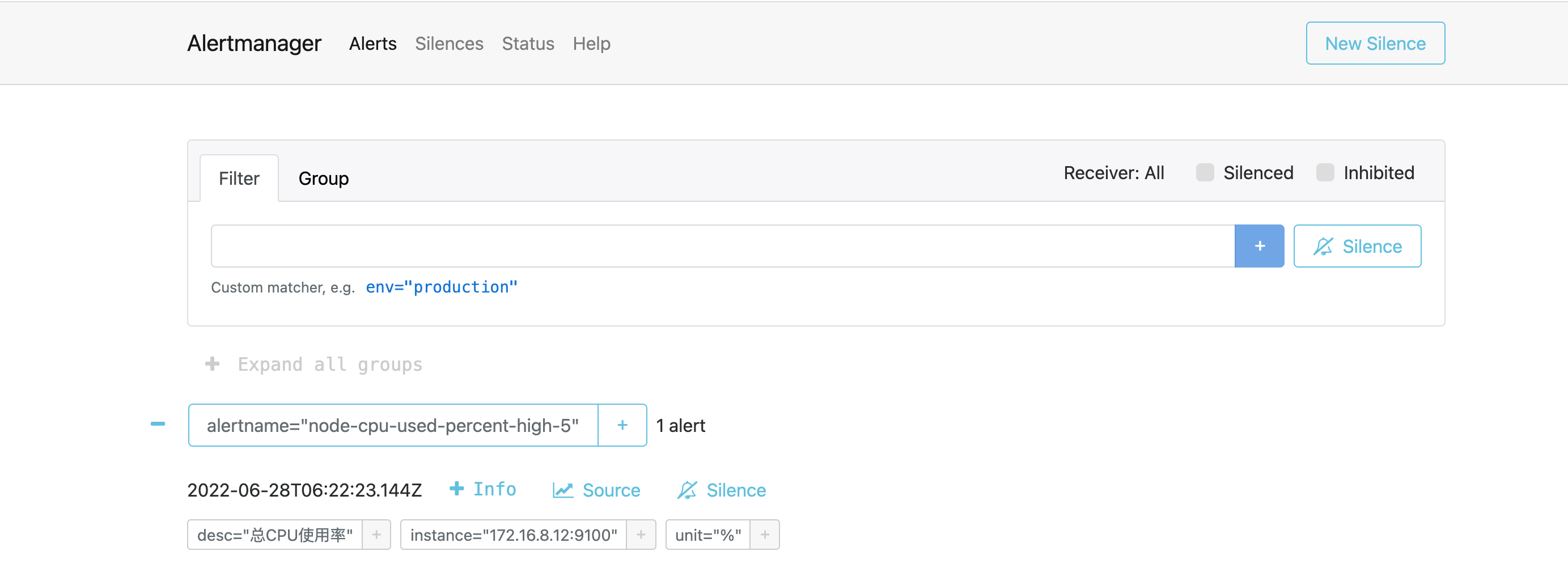Screen dimensions: 1568x568
Task: Add desc label to filter
Action: pyautogui.click(x=377, y=535)
